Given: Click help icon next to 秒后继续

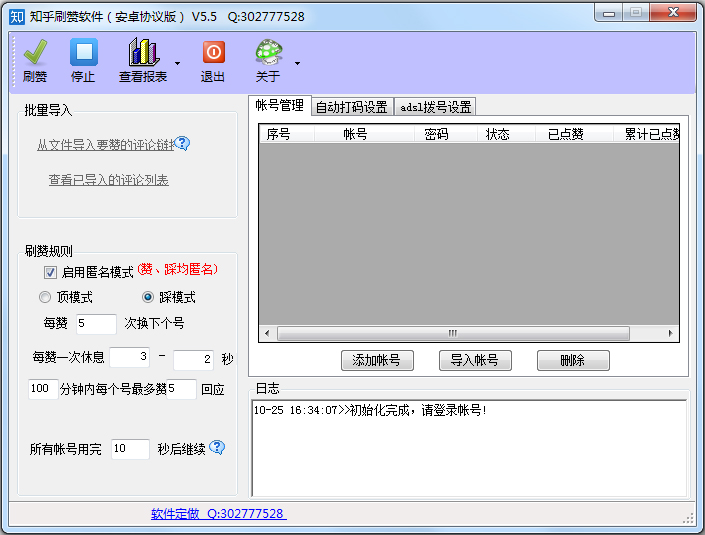Looking at the screenshot, I should pos(217,448).
